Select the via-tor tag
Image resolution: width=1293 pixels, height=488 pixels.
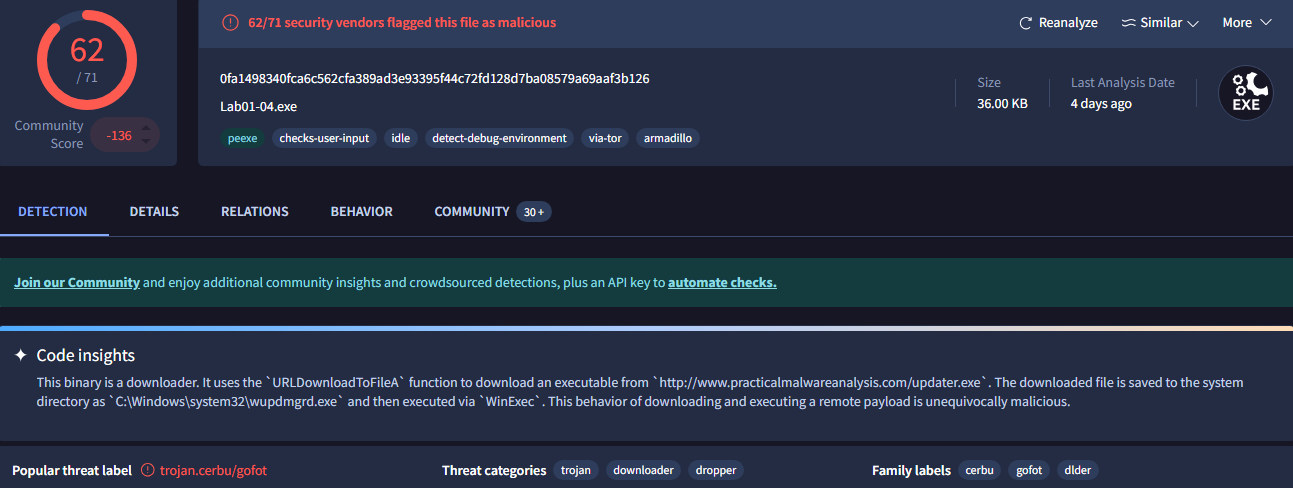point(605,138)
